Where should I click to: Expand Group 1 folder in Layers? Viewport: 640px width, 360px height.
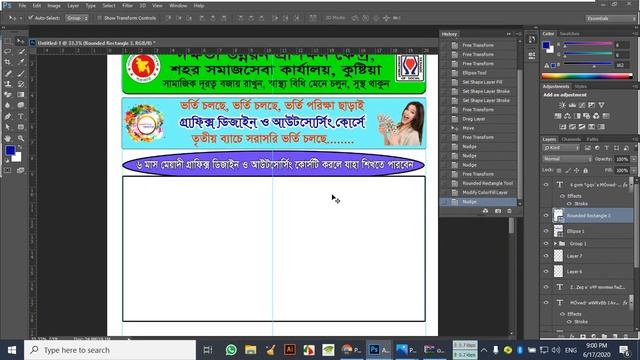tap(555, 244)
